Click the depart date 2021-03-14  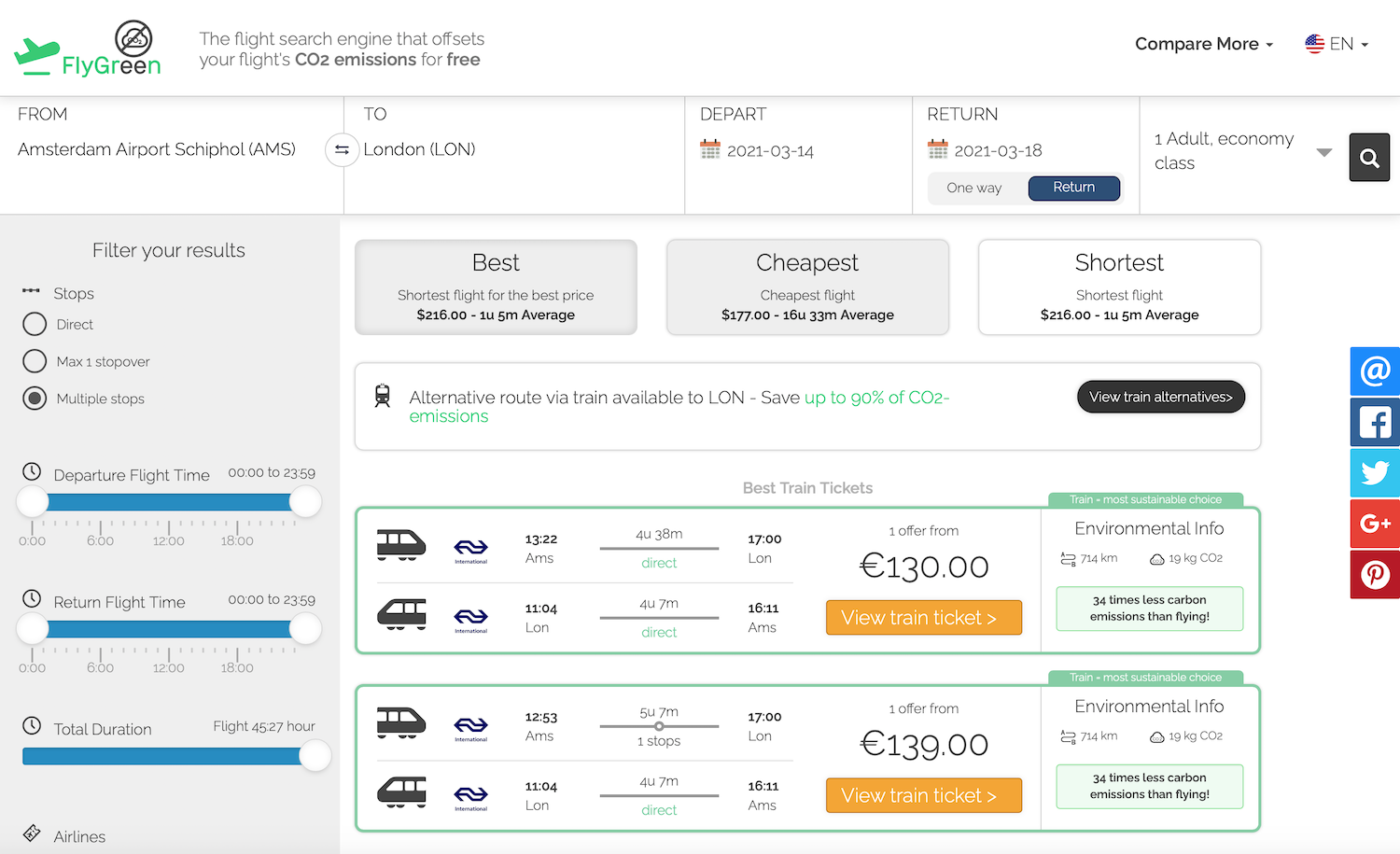770,151
